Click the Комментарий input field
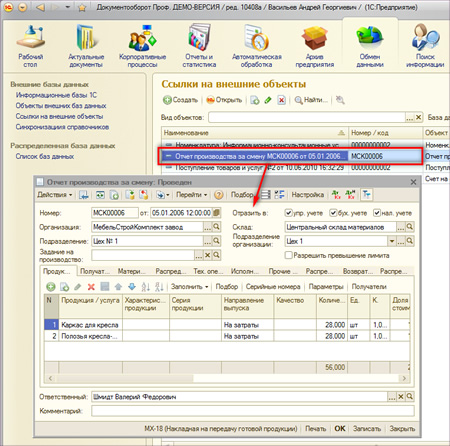 pos(253,411)
